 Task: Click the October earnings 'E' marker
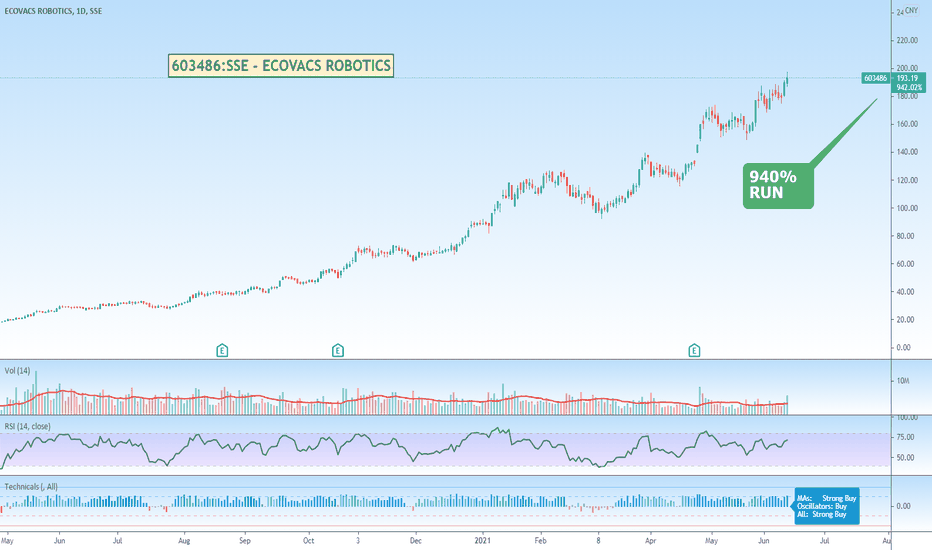(x=338, y=351)
